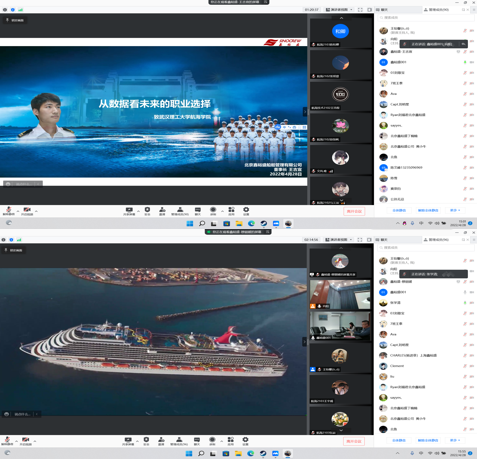
Task: Expand share screen options, top meeting toolbar
Action: pyautogui.click(x=138, y=211)
